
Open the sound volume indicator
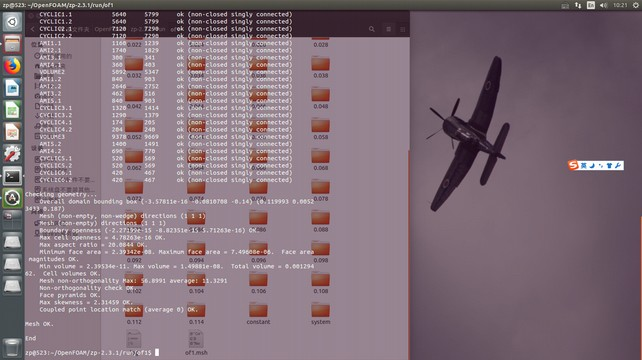tap(604, 5)
